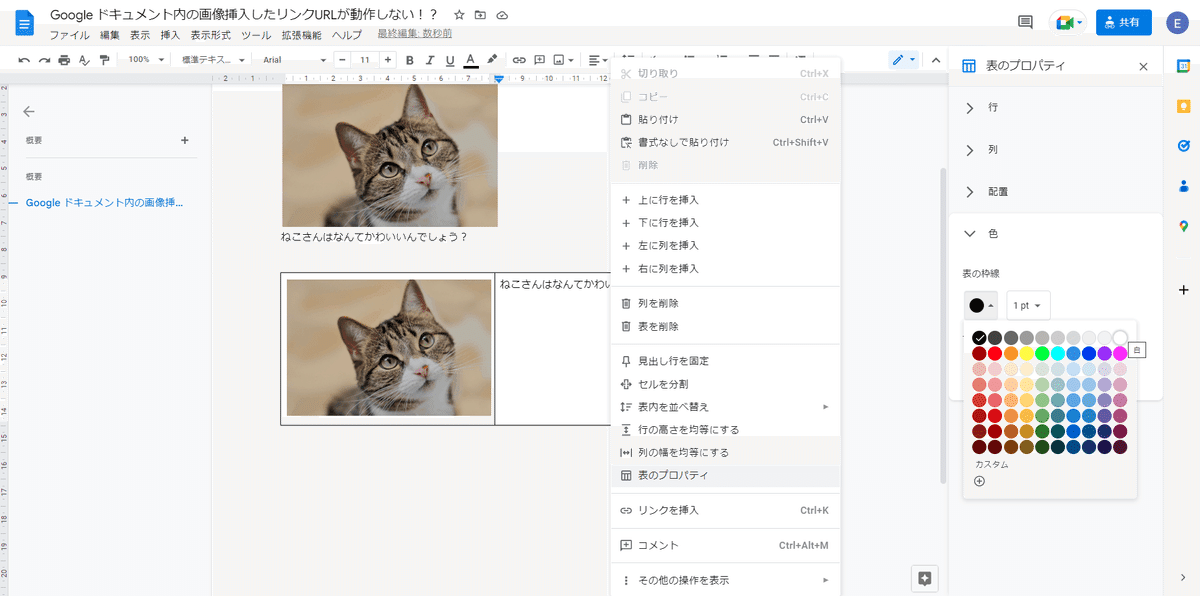Click the cat photo in the table cell
1200x596 pixels.
[388, 347]
